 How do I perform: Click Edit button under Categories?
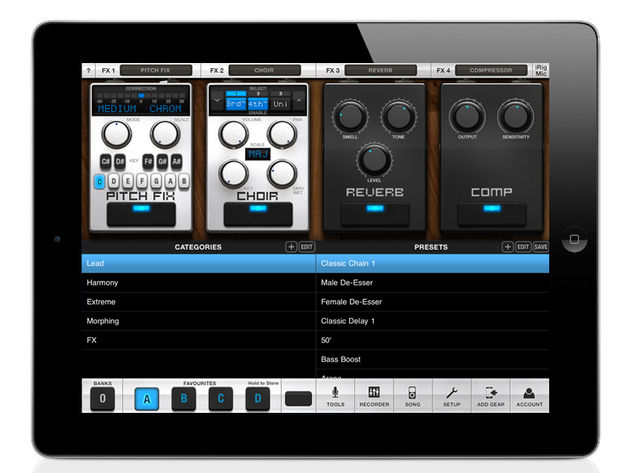pos(307,247)
